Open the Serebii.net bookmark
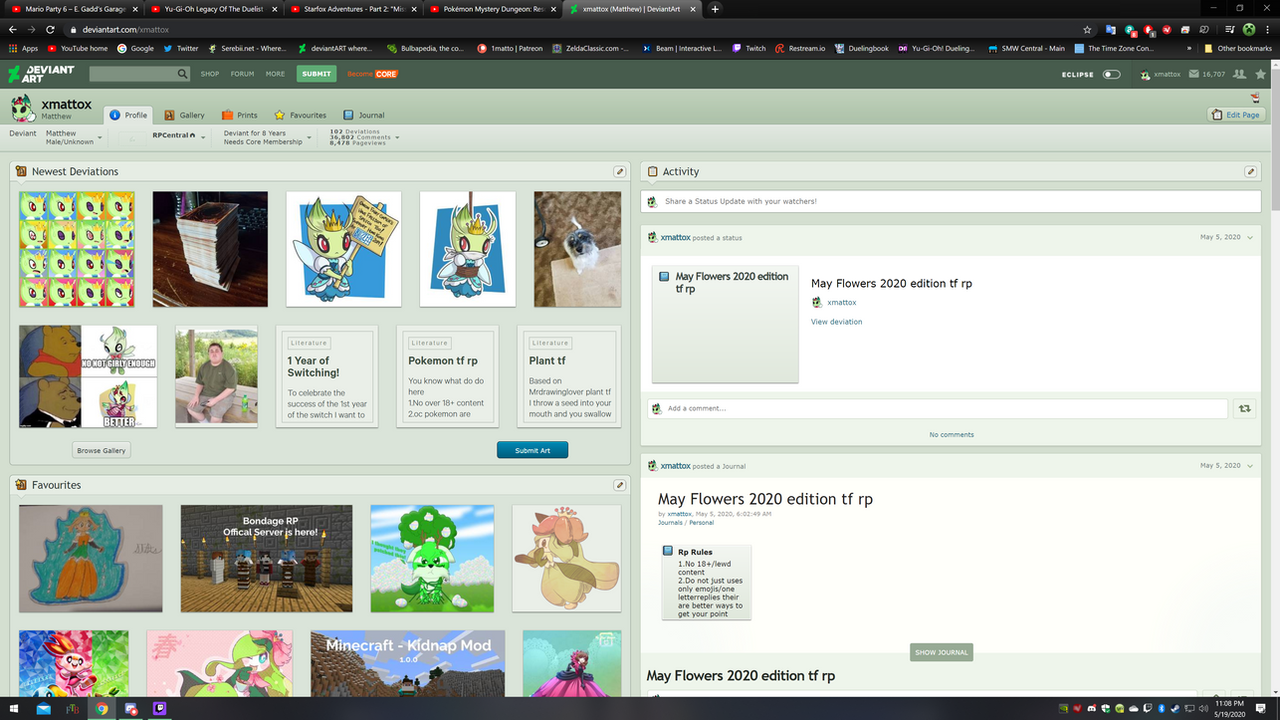1280x720 pixels. [x=245, y=48]
